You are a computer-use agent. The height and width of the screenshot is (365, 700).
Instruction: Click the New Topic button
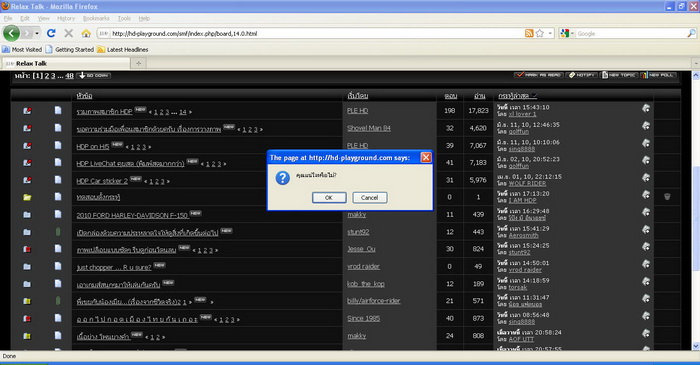click(619, 75)
